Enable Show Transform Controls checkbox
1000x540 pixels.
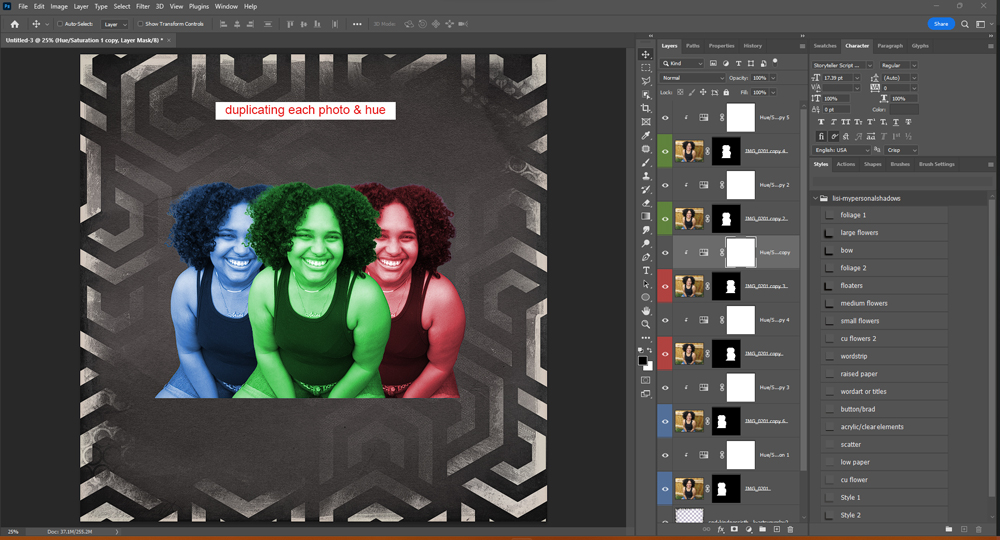(x=140, y=24)
